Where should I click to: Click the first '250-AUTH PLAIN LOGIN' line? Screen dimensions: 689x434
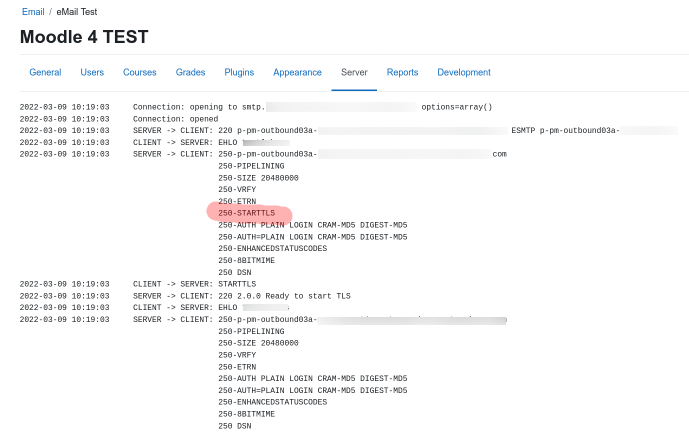(x=313, y=225)
